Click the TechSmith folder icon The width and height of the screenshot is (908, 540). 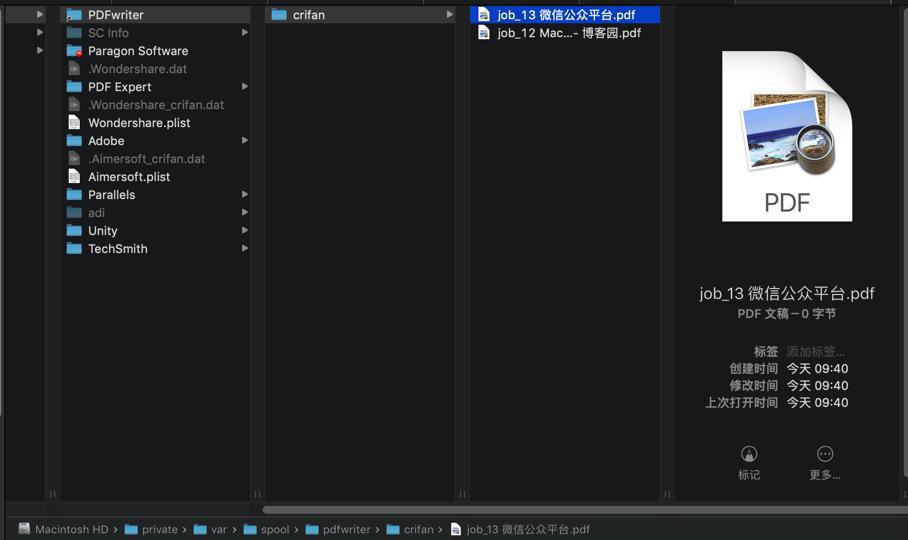(74, 248)
